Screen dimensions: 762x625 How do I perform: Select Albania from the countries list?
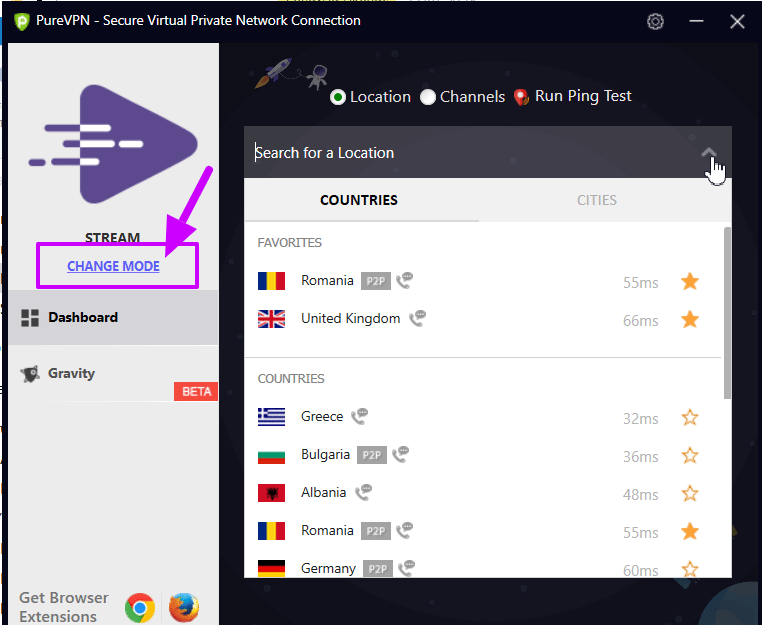(483, 493)
